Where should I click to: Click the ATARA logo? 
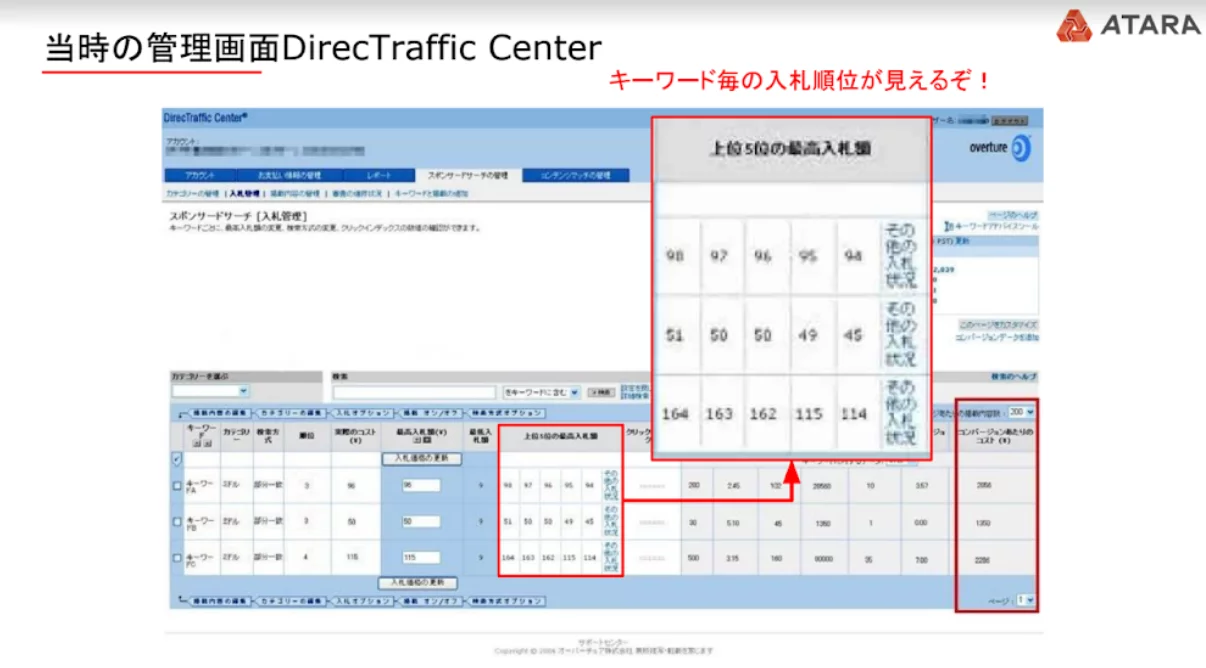pyautogui.click(x=1129, y=25)
